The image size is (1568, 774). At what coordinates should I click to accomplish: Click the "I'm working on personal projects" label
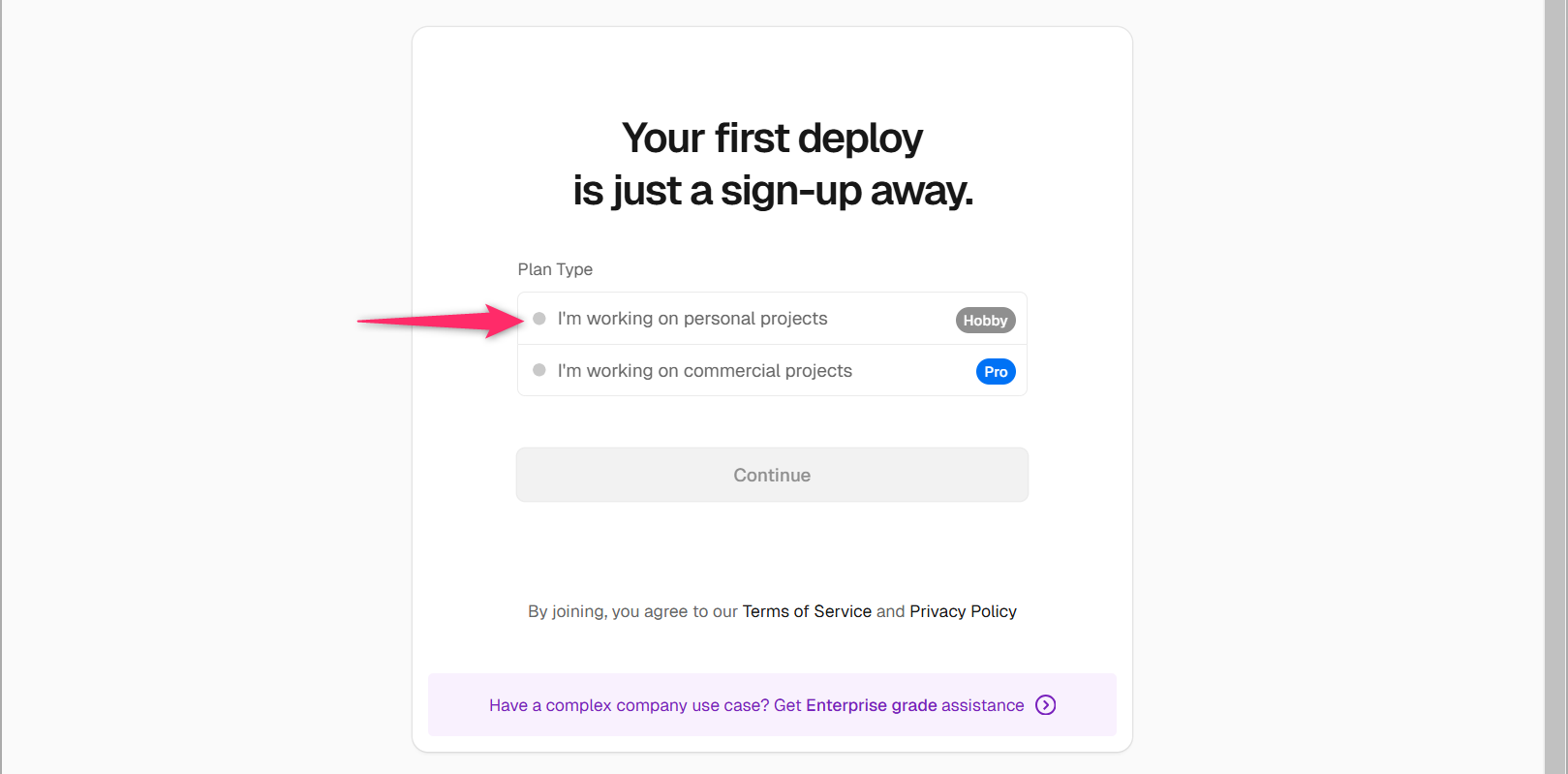coord(692,319)
